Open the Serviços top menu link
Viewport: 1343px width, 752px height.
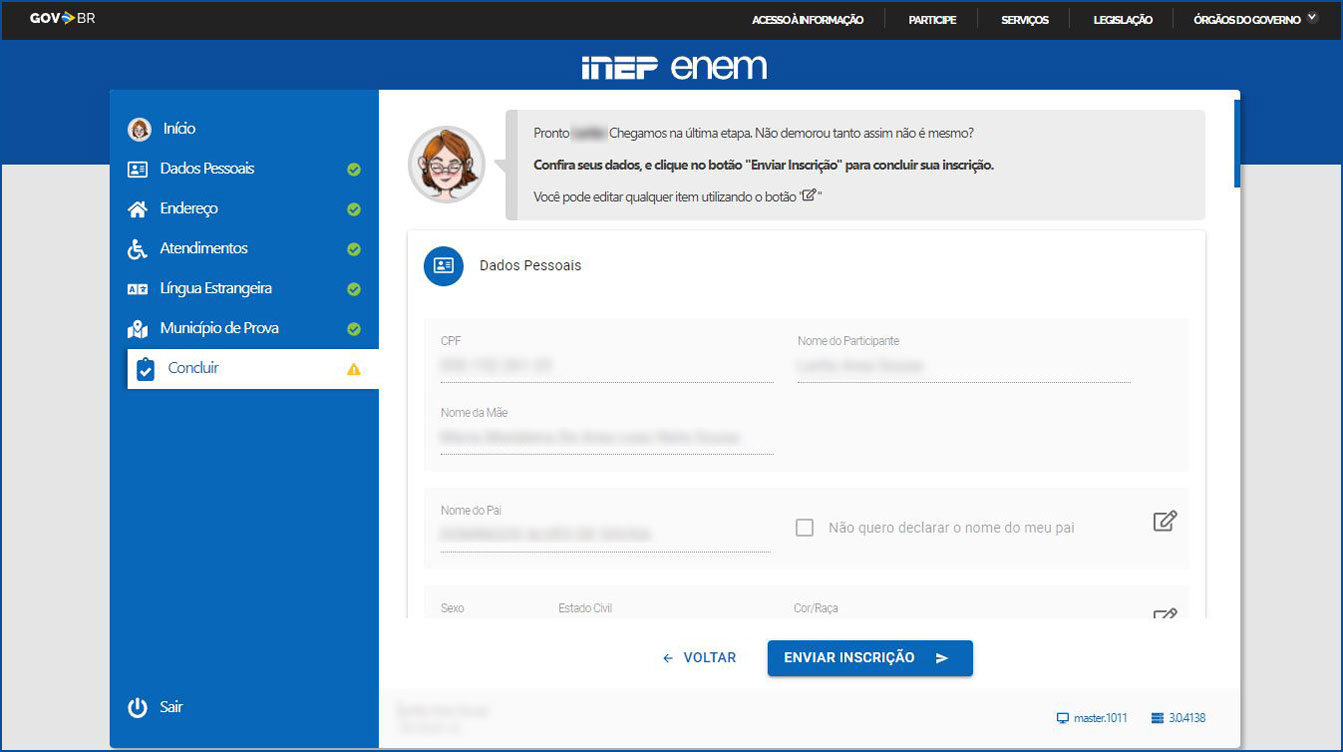point(1024,19)
